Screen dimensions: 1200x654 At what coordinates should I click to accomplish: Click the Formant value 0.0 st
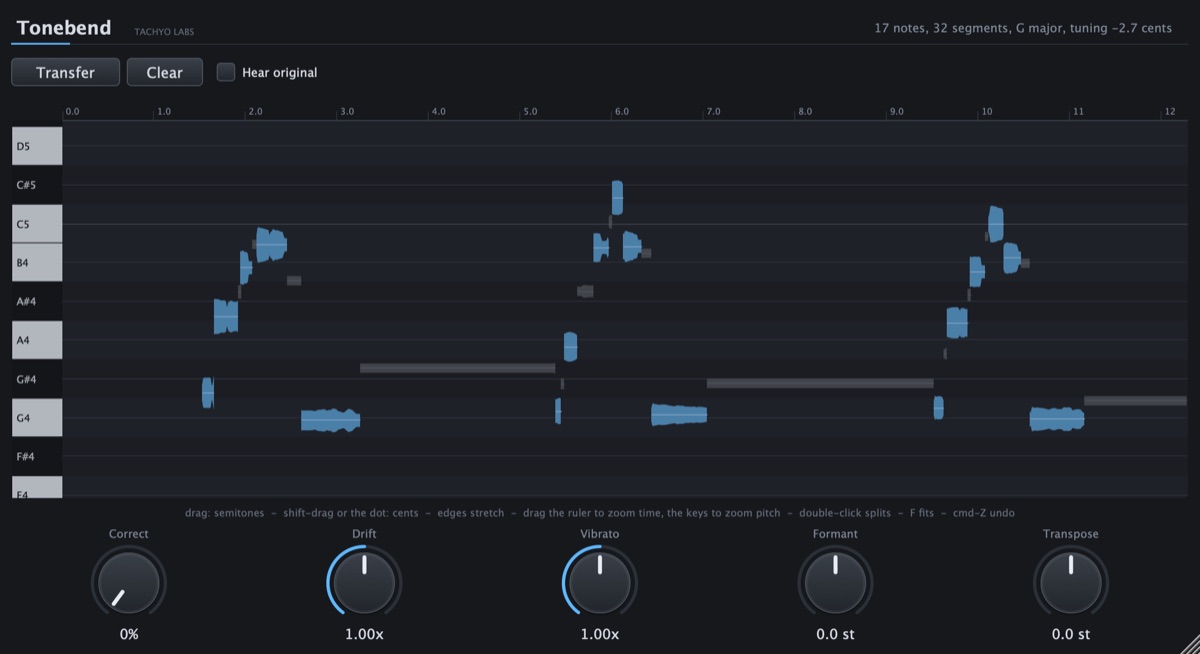click(835, 634)
